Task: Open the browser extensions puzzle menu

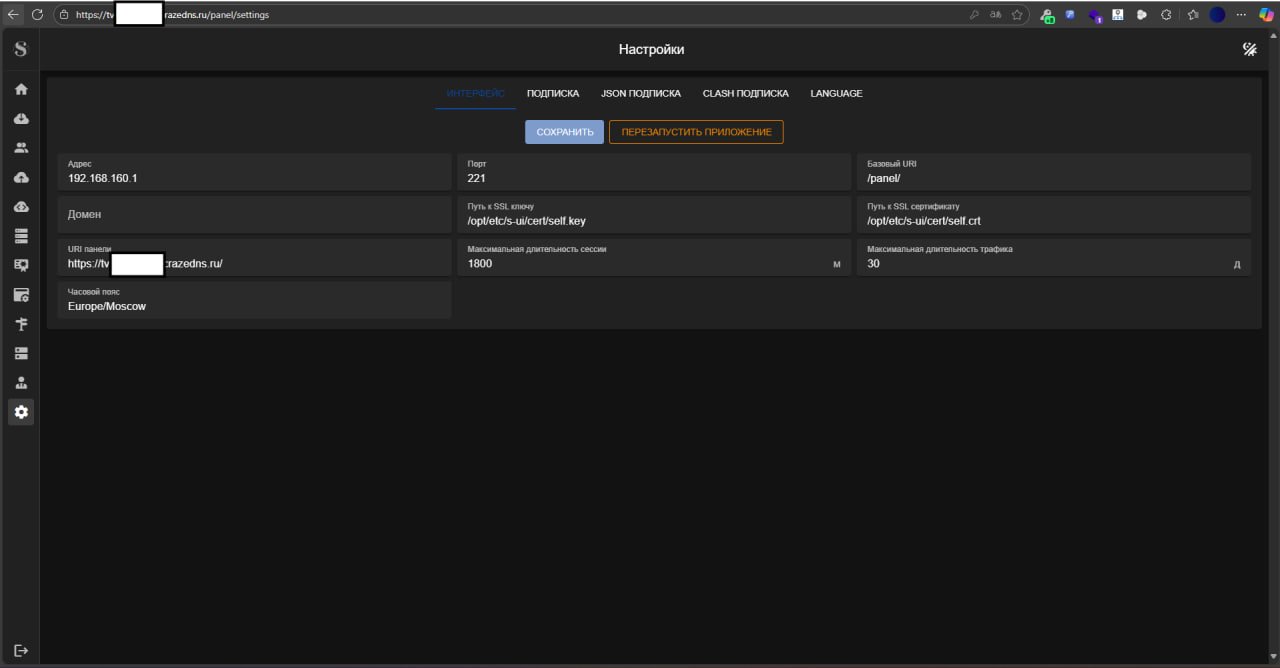Action: point(1166,15)
